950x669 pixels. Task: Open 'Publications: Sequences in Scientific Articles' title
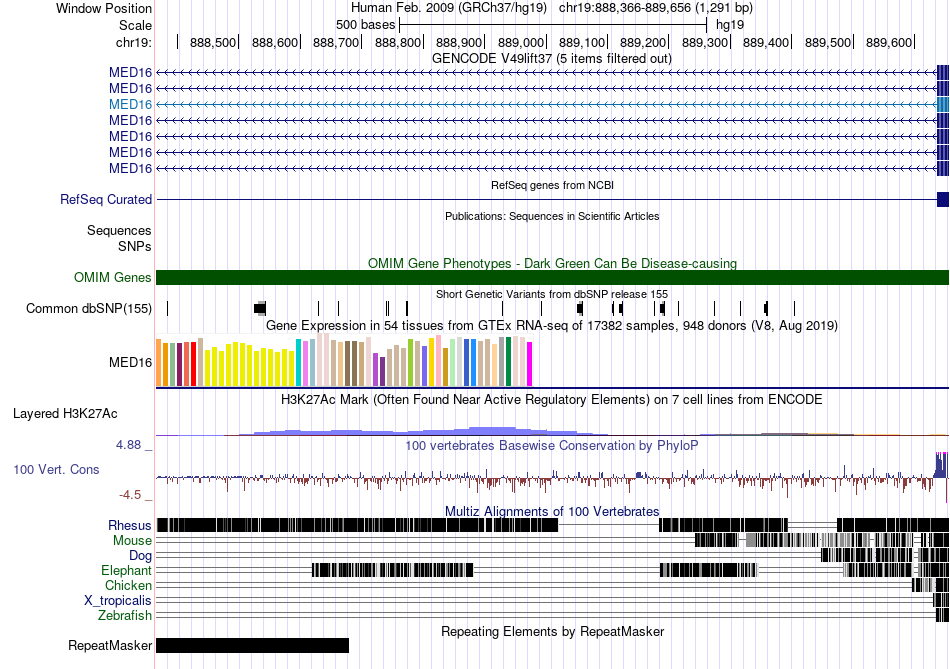point(552,216)
